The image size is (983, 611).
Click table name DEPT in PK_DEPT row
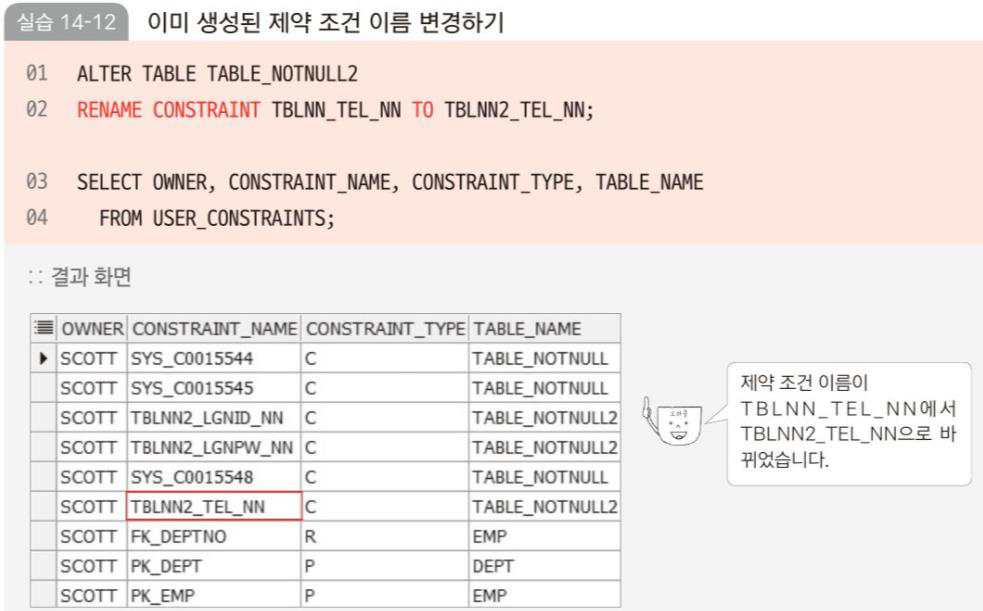tap(544, 566)
